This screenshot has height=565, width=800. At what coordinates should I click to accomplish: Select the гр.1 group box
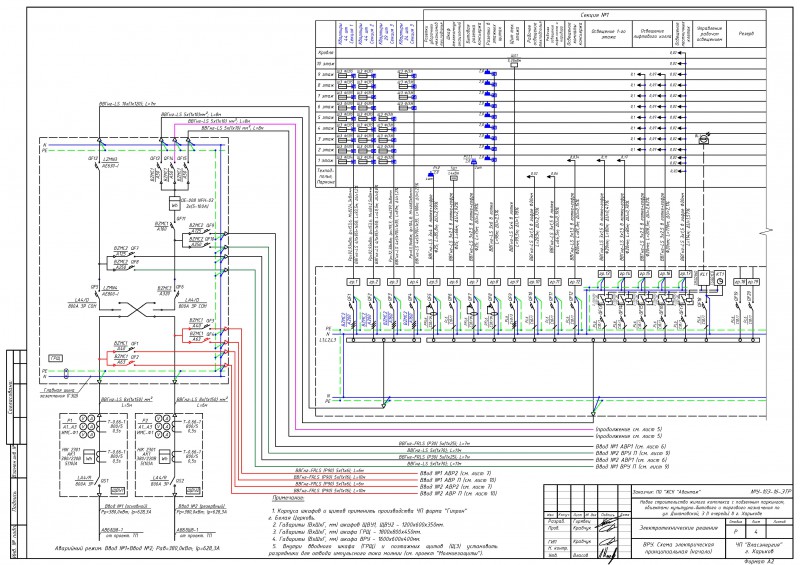coord(354,282)
